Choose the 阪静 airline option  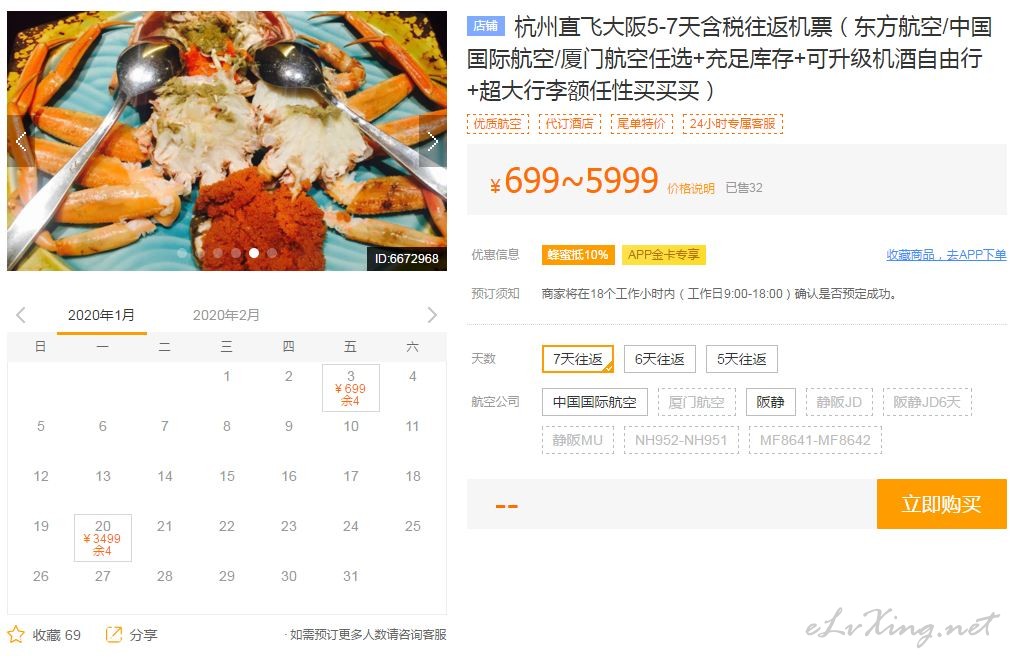click(770, 402)
